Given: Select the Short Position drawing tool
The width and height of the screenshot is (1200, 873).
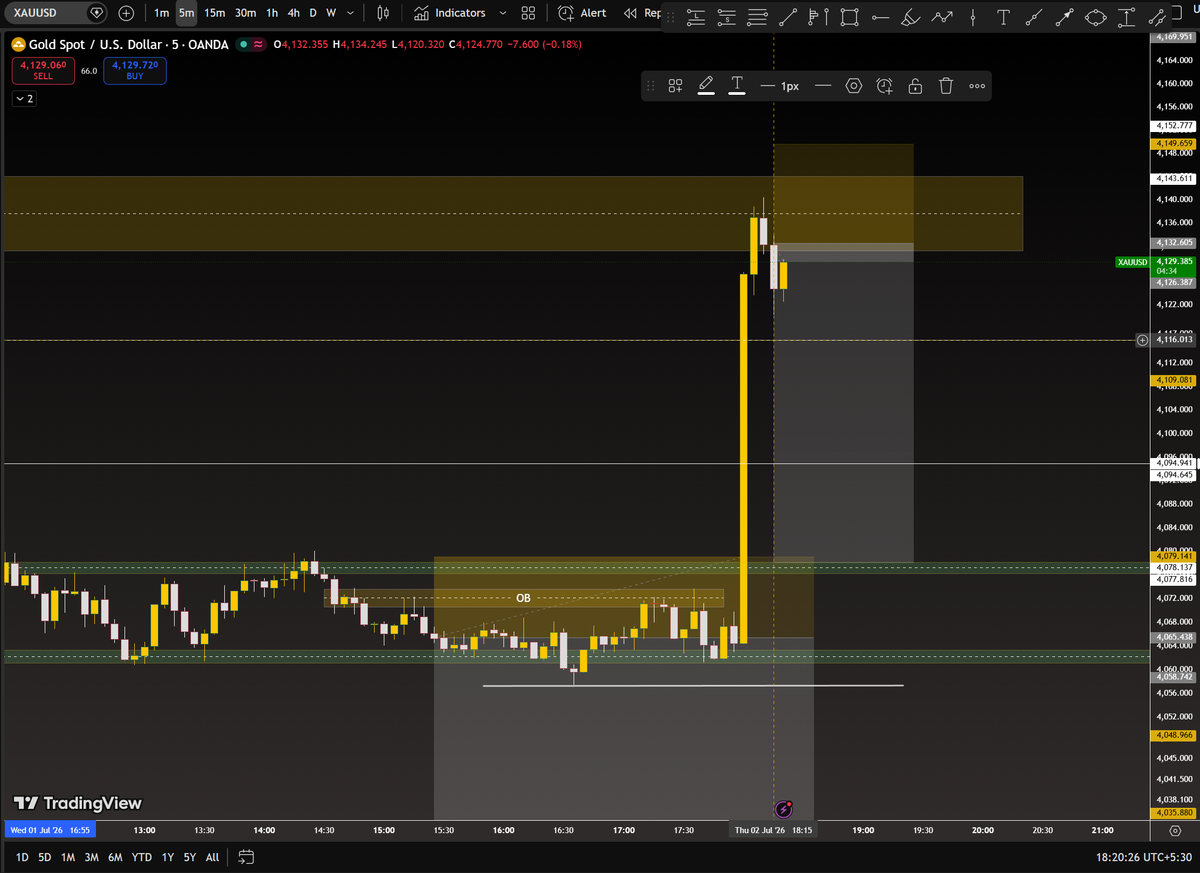Looking at the screenshot, I should 727,17.
